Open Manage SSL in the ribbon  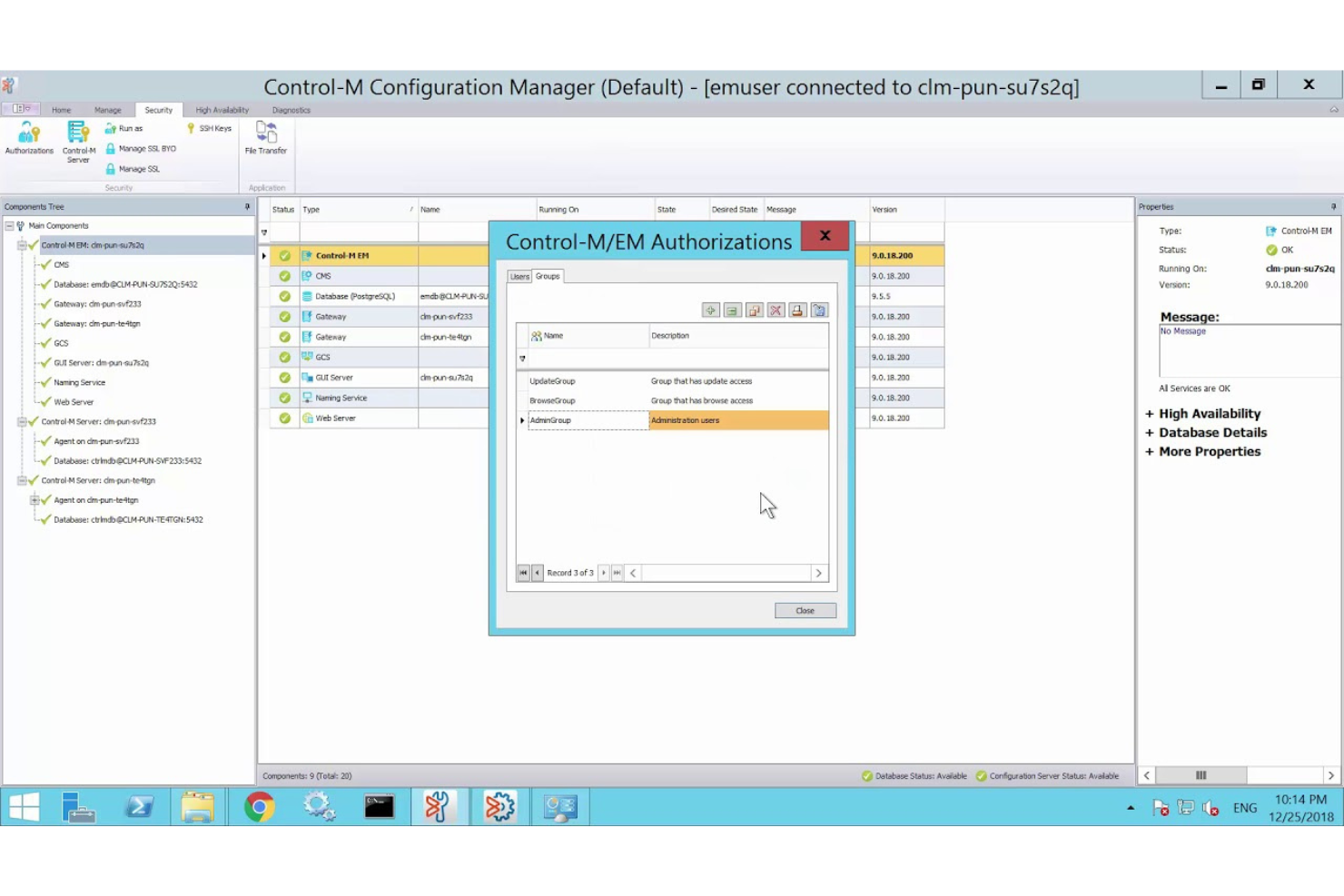tap(133, 169)
